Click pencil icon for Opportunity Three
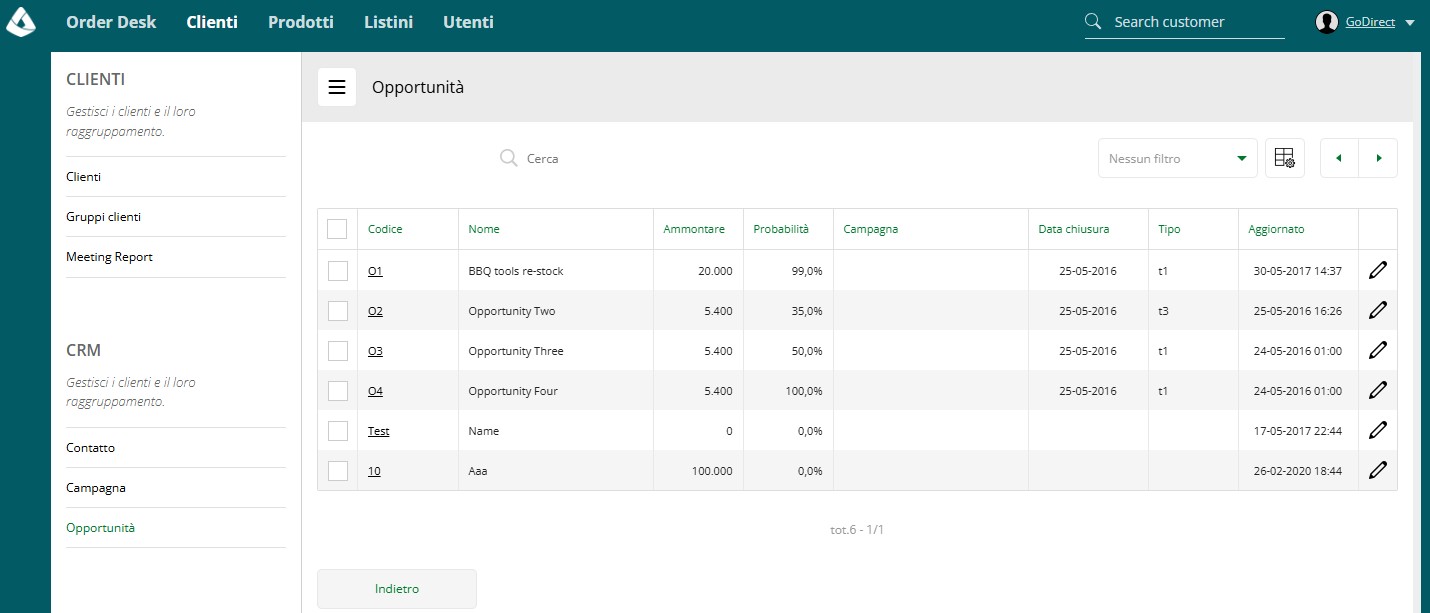The height and width of the screenshot is (613, 1430). (x=1378, y=350)
